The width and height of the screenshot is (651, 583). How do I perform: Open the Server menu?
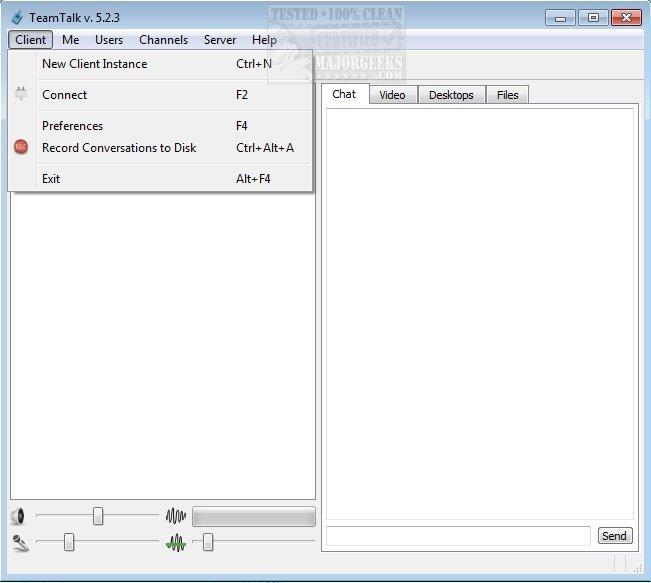(220, 40)
